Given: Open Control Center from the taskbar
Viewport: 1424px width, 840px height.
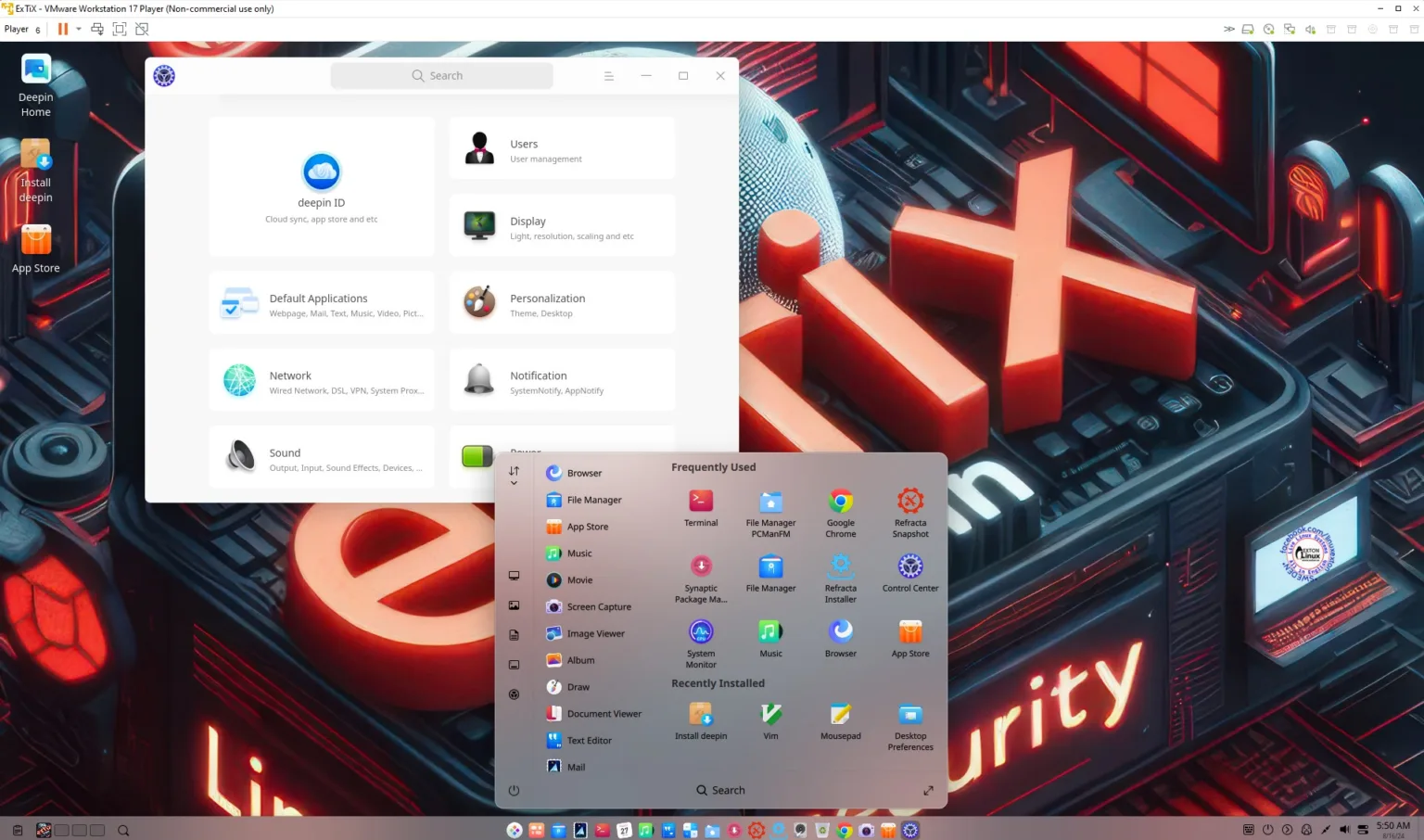Looking at the screenshot, I should [909, 830].
